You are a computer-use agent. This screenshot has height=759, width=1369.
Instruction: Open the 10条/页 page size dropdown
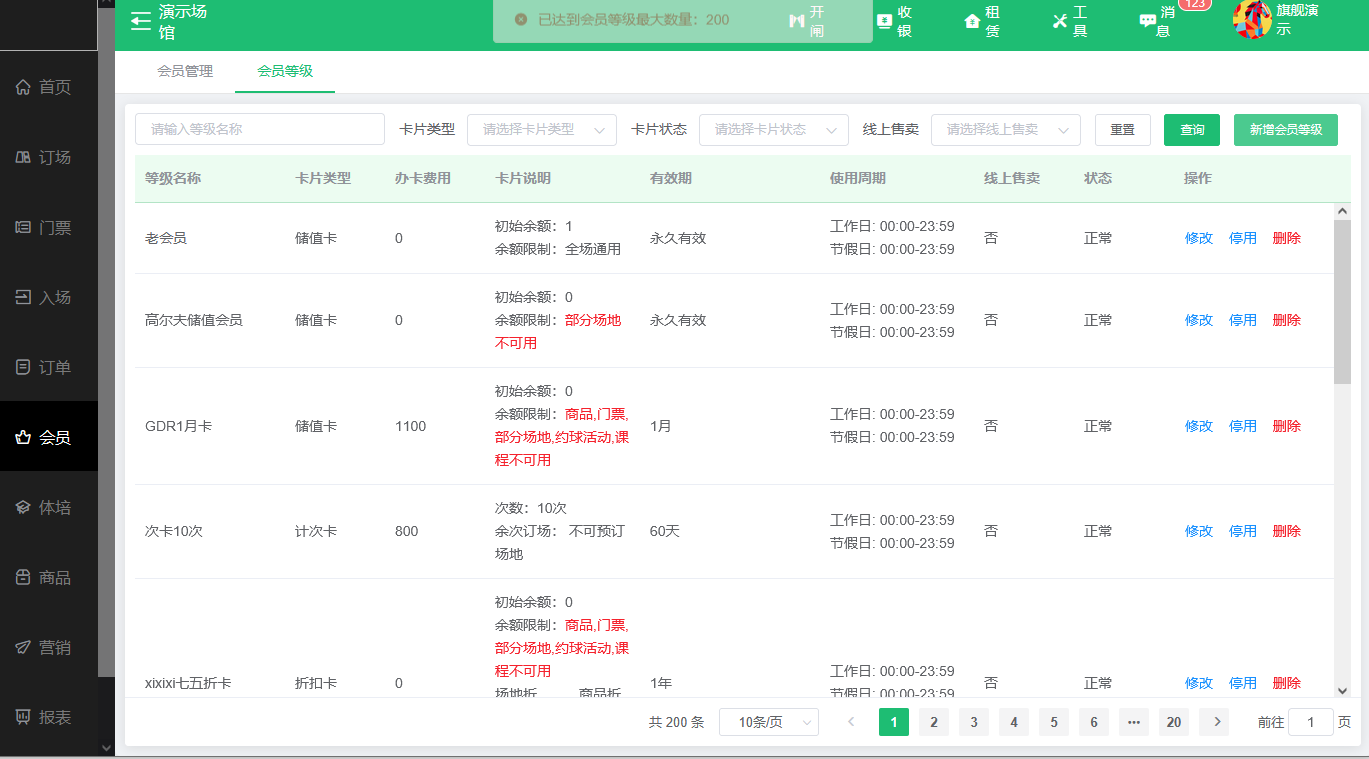pos(769,722)
